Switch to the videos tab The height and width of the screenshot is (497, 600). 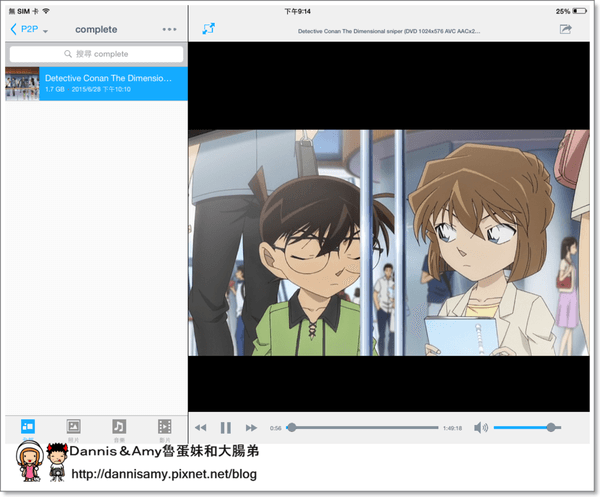pyautogui.click(x=165, y=430)
